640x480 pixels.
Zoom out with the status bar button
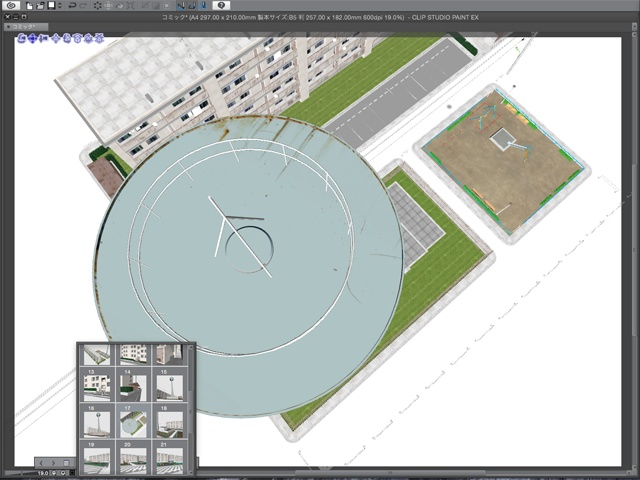pos(55,473)
